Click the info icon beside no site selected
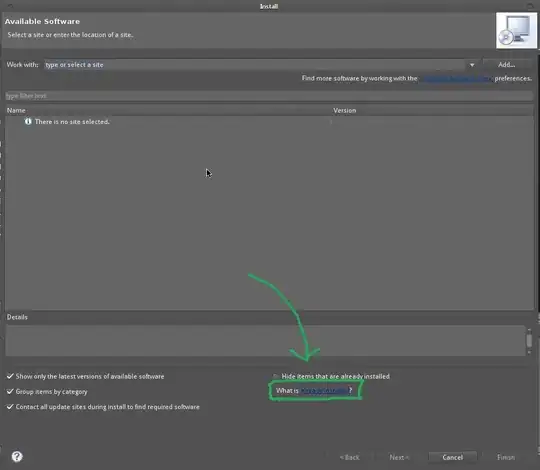Screen dimensions: 540x470 click(x=28, y=122)
